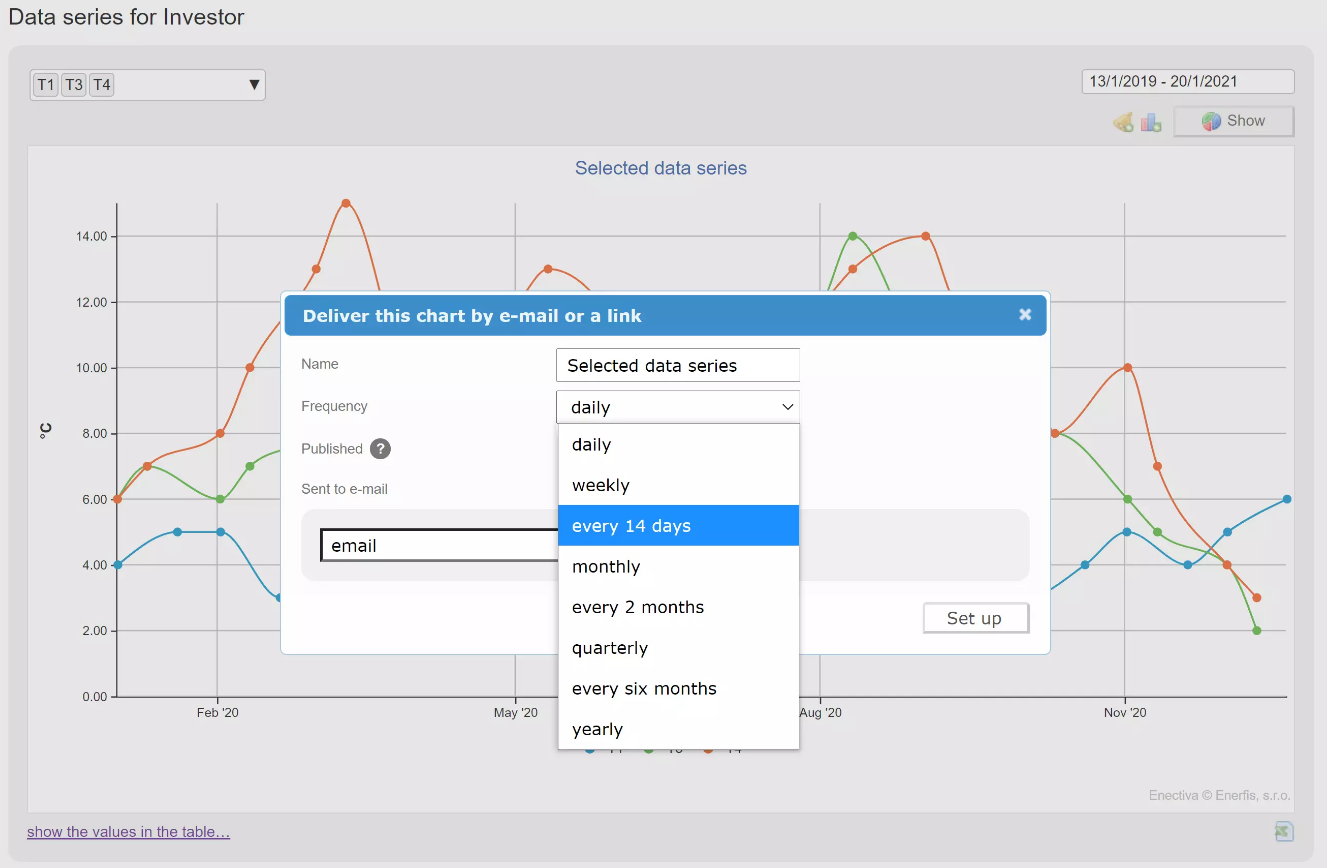The image size is (1327, 868).
Task: Click the date range field
Action: tap(1187, 82)
